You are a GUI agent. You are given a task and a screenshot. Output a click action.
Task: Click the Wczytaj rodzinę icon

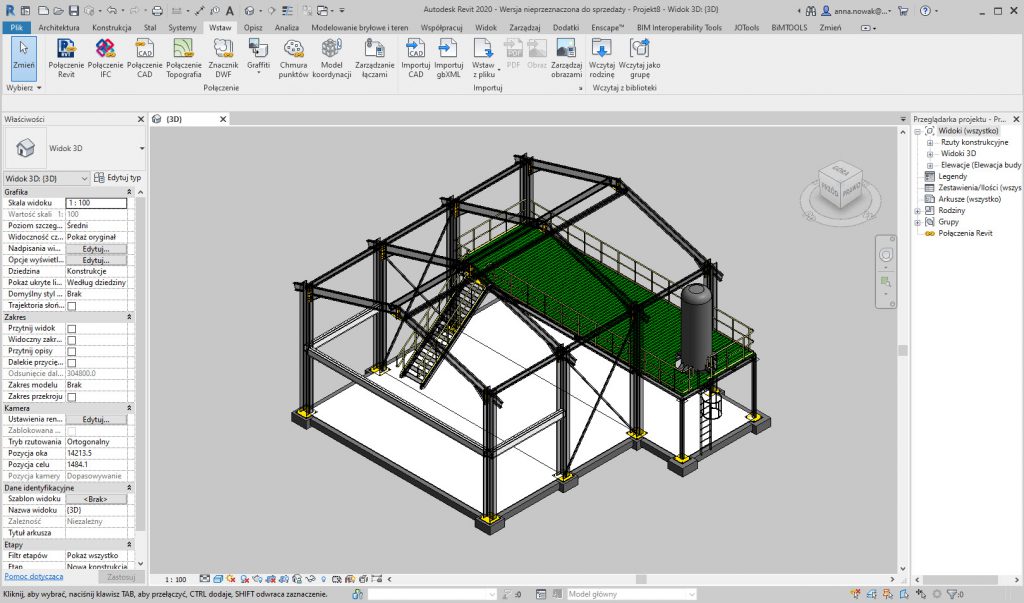[601, 50]
